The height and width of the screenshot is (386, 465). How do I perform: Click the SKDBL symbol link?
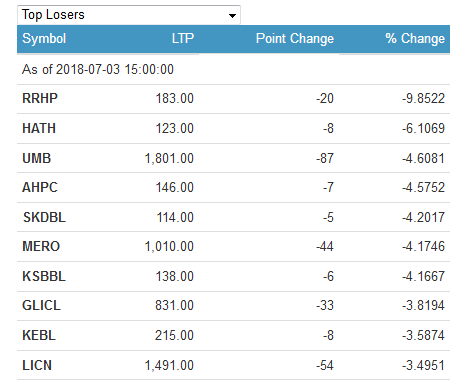pyautogui.click(x=44, y=217)
